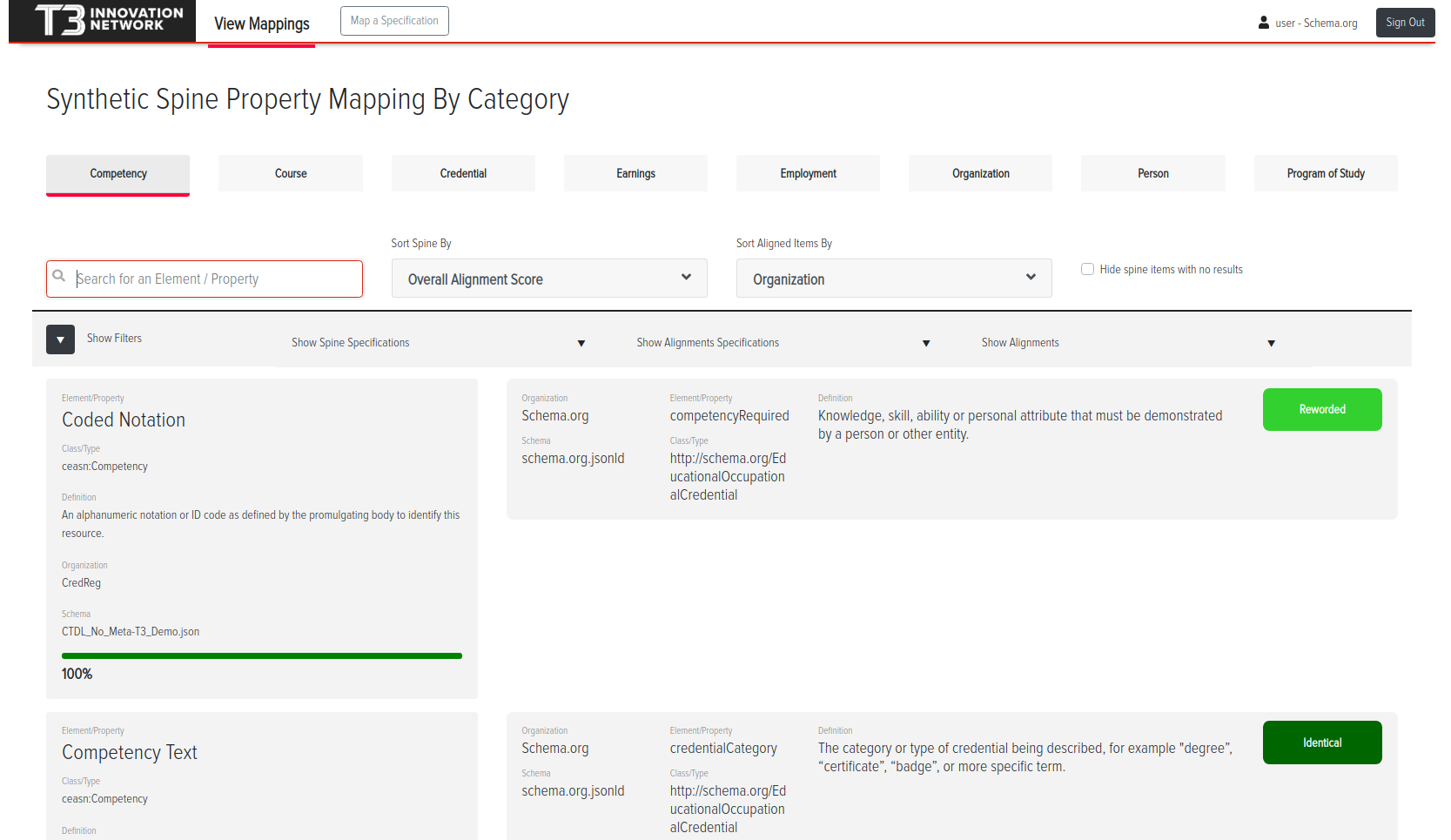
Task: Open the Sort Aligned Items By dropdown
Action: click(x=894, y=279)
